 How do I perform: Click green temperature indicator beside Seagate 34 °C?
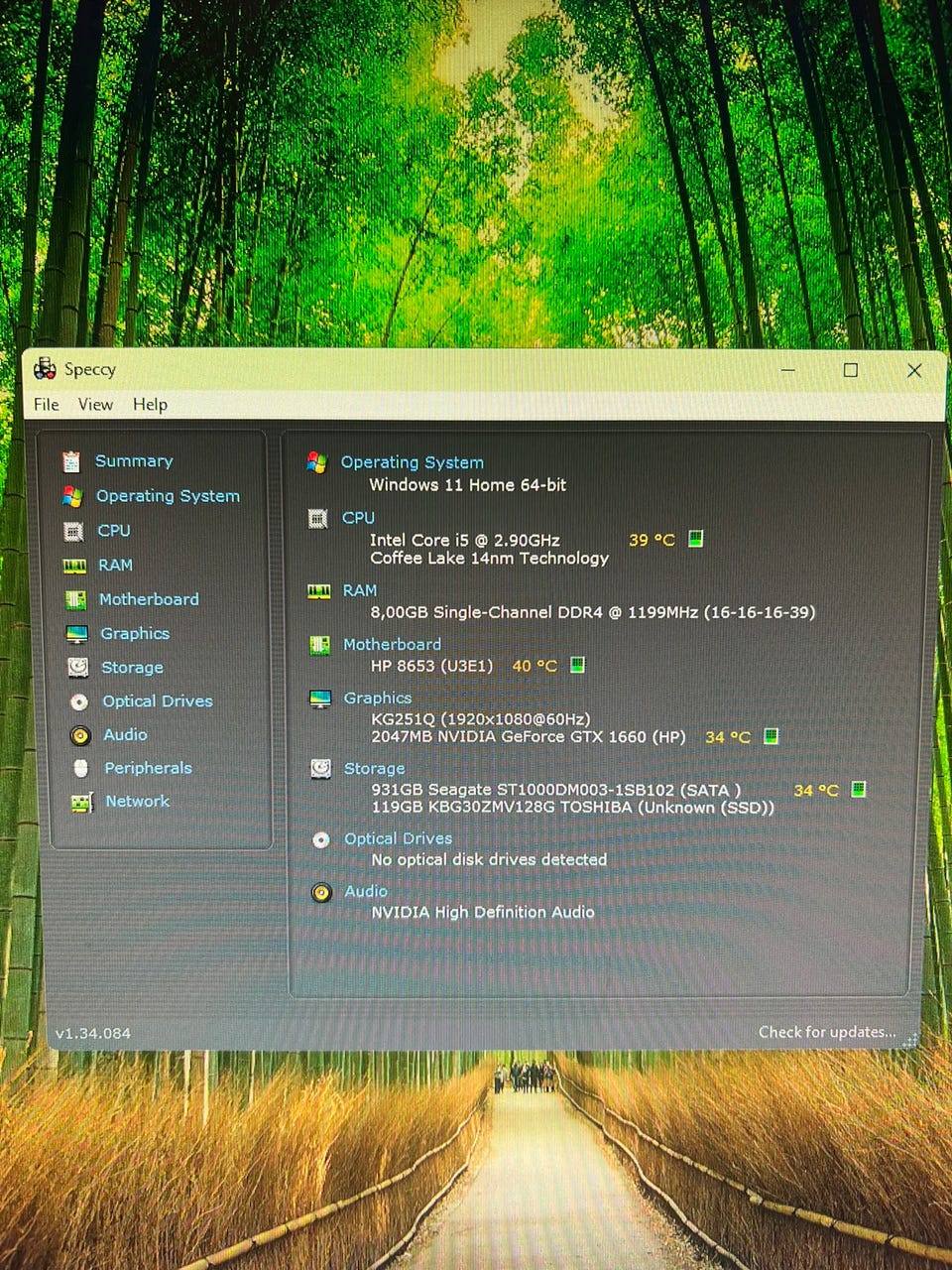(x=859, y=790)
